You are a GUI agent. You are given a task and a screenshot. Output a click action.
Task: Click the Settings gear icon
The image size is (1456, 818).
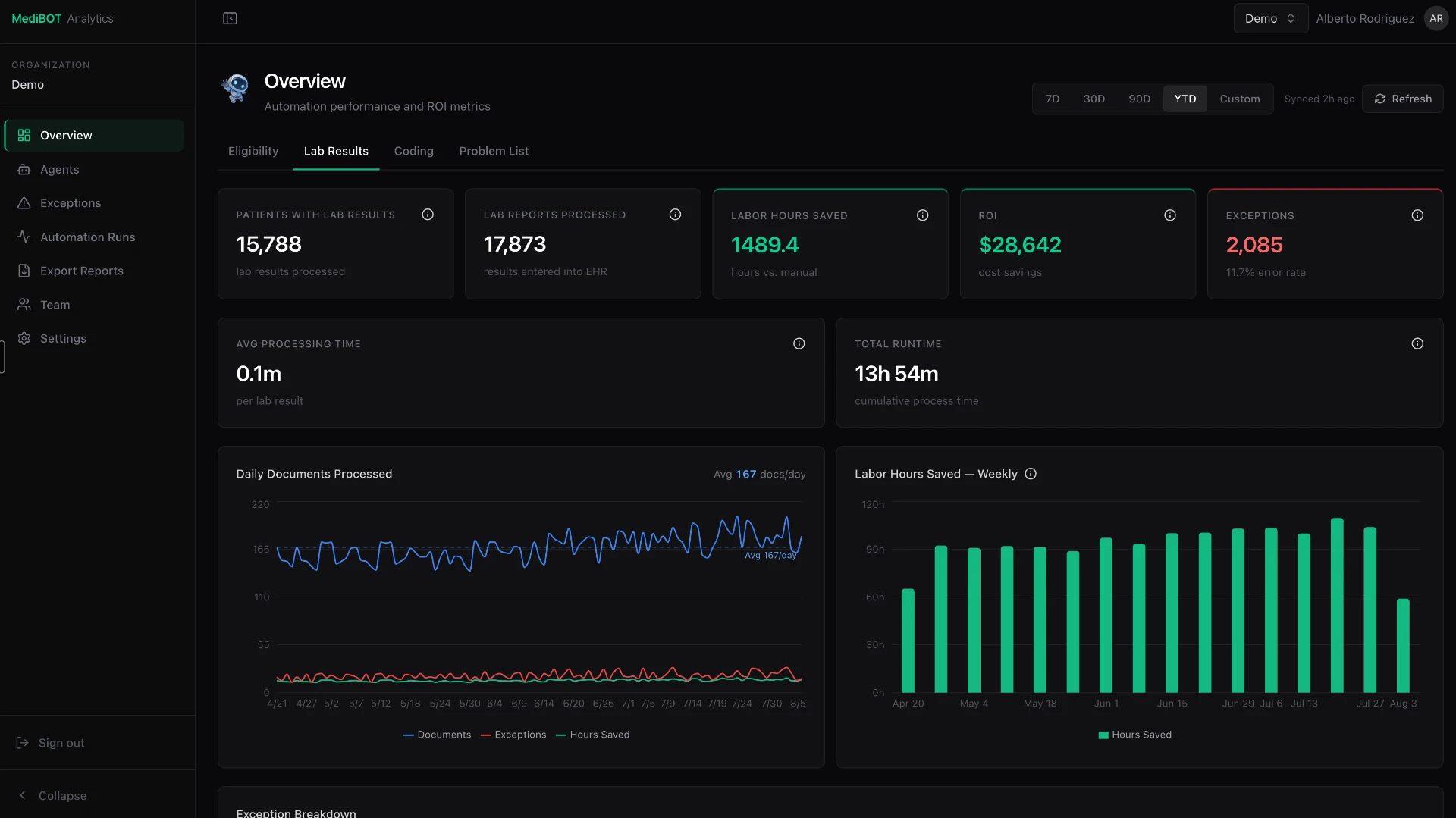click(x=24, y=339)
